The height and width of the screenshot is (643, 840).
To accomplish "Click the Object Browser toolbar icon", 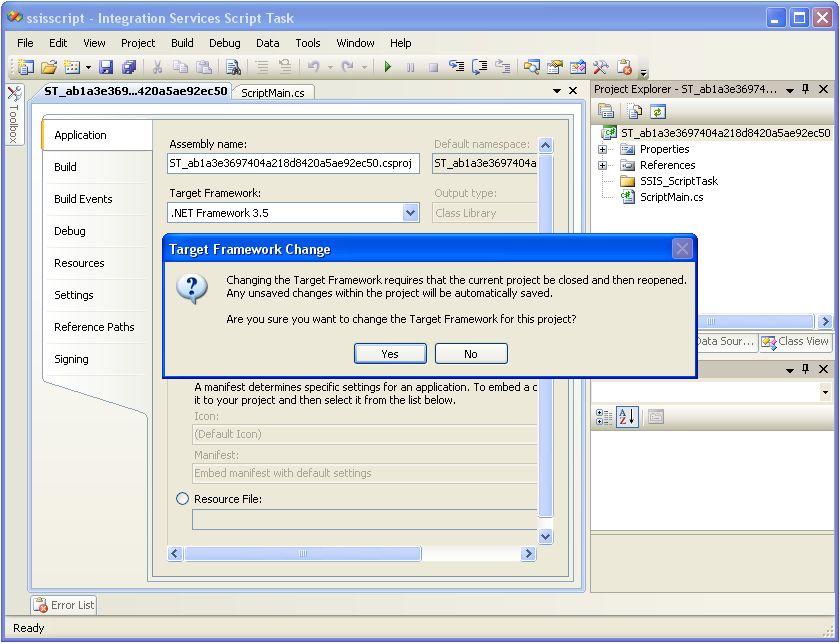I will [578, 67].
